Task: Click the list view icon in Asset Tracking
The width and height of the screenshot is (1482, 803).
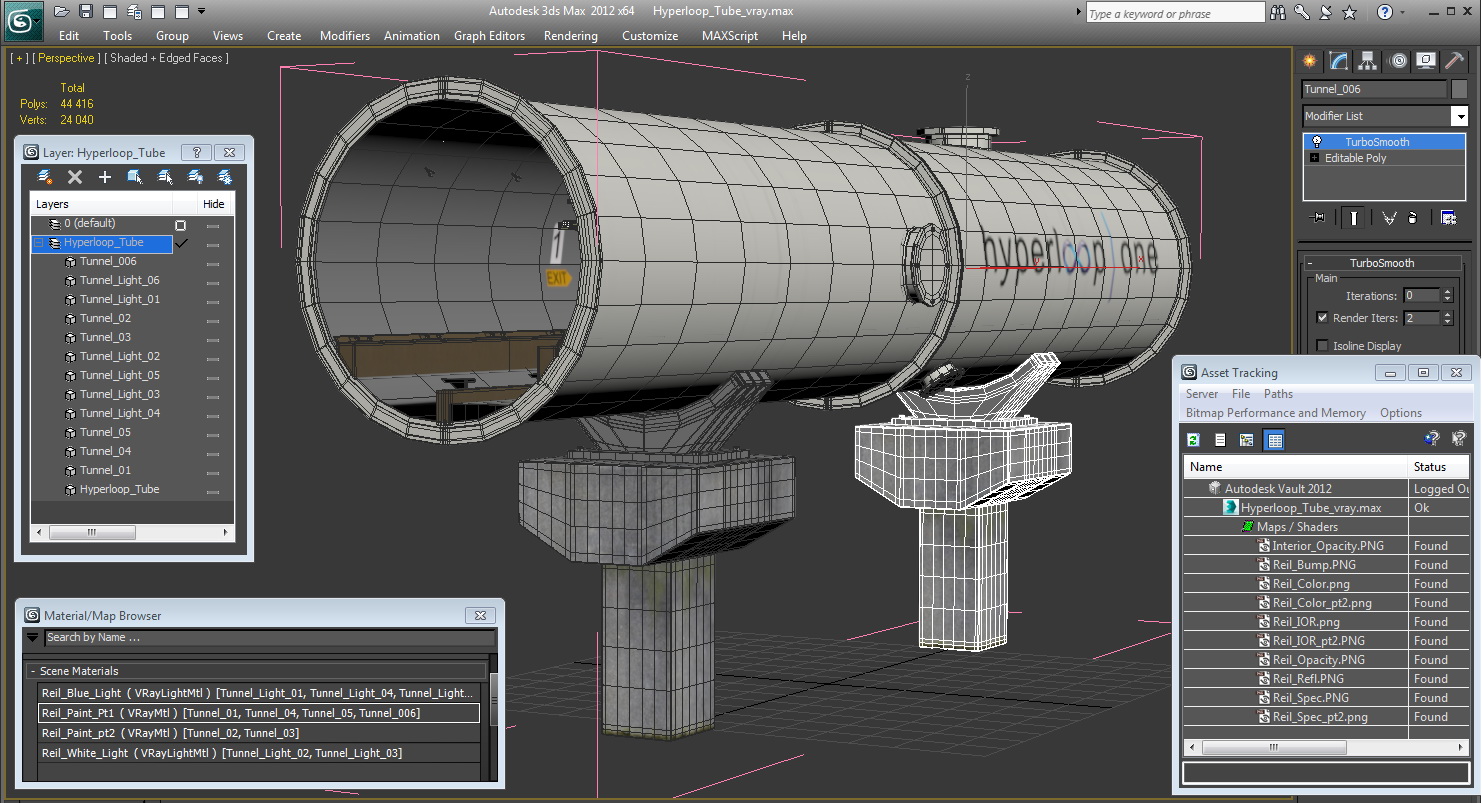Action: [x=1220, y=440]
